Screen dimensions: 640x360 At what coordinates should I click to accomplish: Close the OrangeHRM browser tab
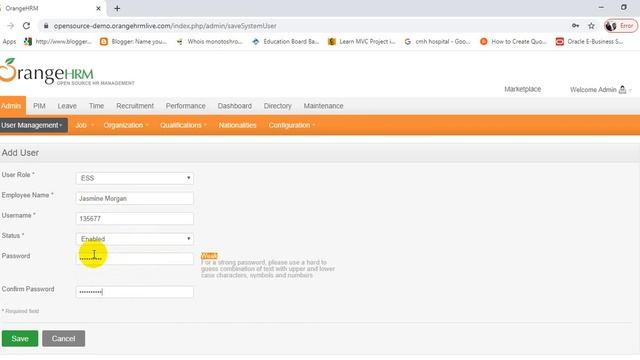coord(98,8)
